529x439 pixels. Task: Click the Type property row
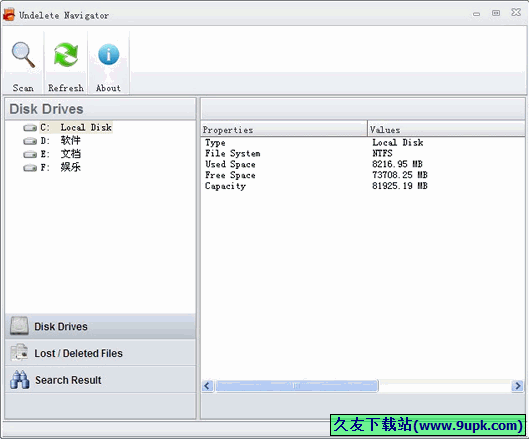[363, 142]
